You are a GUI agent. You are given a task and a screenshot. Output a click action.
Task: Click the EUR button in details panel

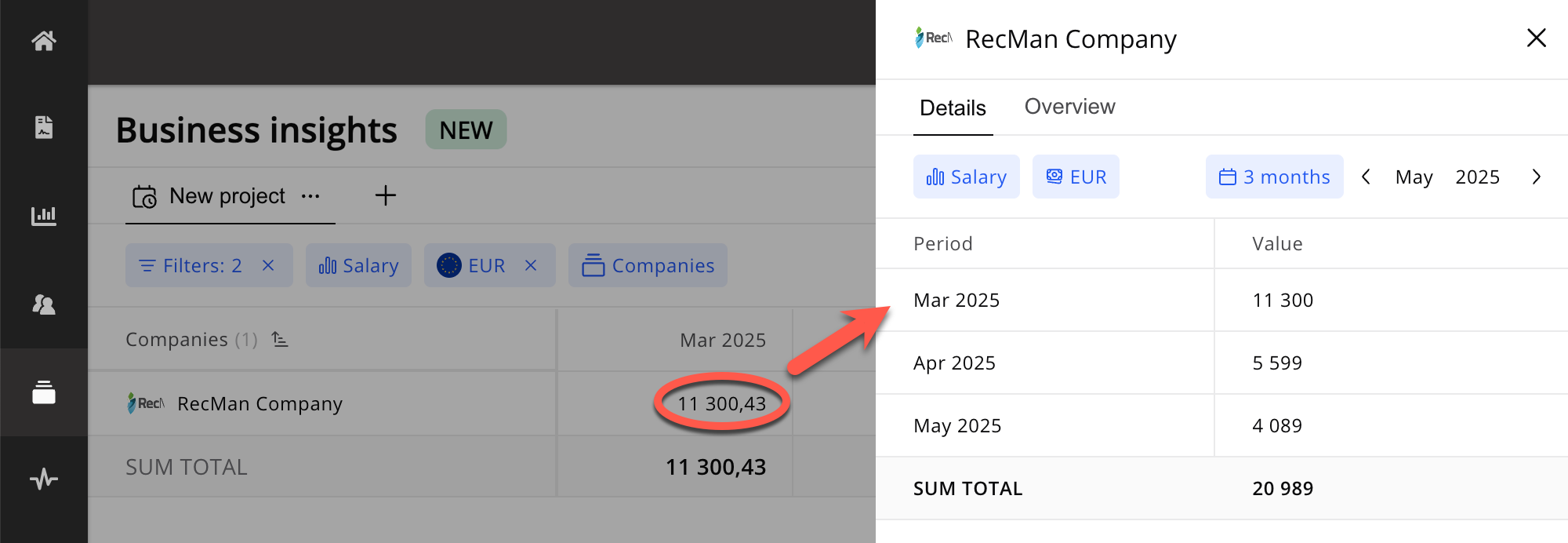point(1076,177)
